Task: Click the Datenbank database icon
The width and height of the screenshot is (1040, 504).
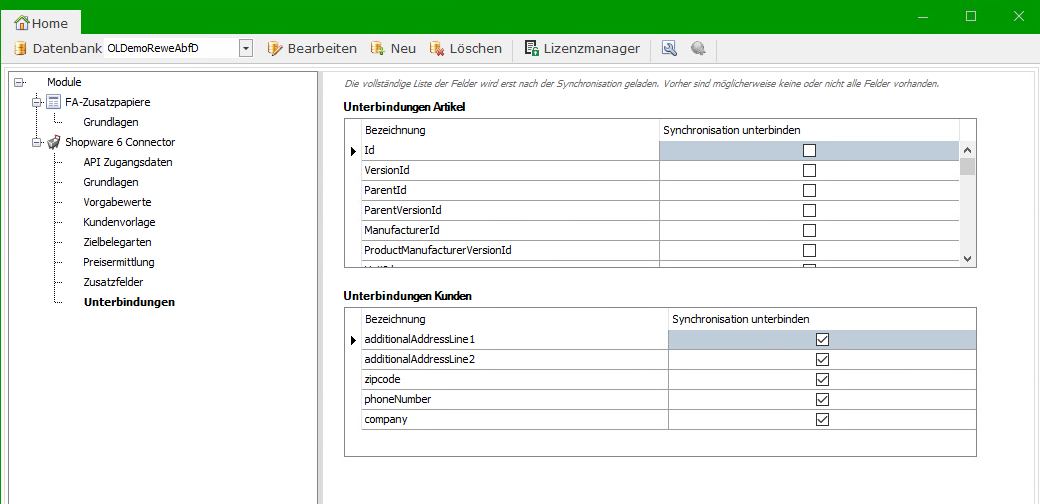Action: point(20,48)
